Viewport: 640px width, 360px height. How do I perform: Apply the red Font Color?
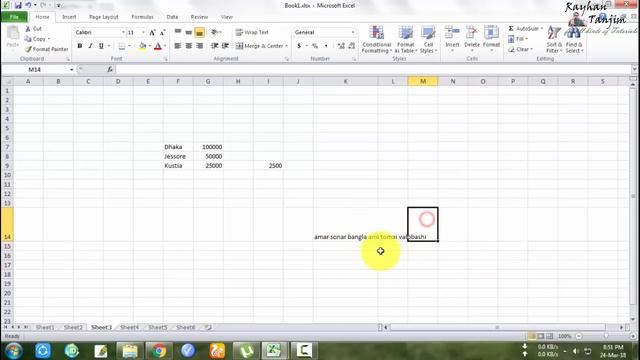tap(158, 46)
